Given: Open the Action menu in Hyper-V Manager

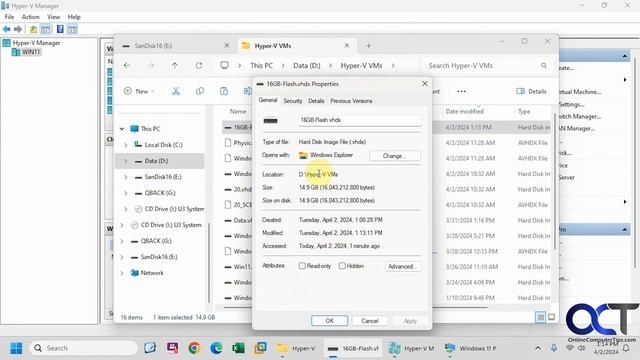Looking at the screenshot, I should (31, 17).
